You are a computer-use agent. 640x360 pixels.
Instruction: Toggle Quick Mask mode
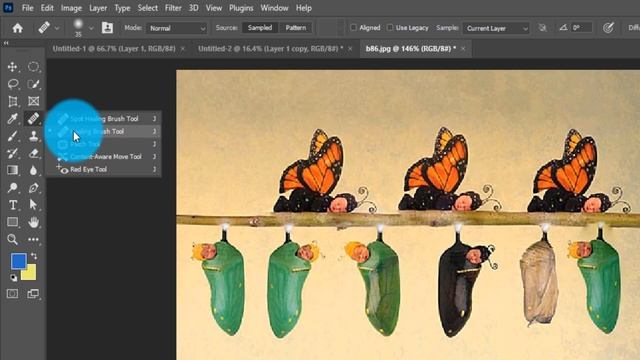pos(13,293)
